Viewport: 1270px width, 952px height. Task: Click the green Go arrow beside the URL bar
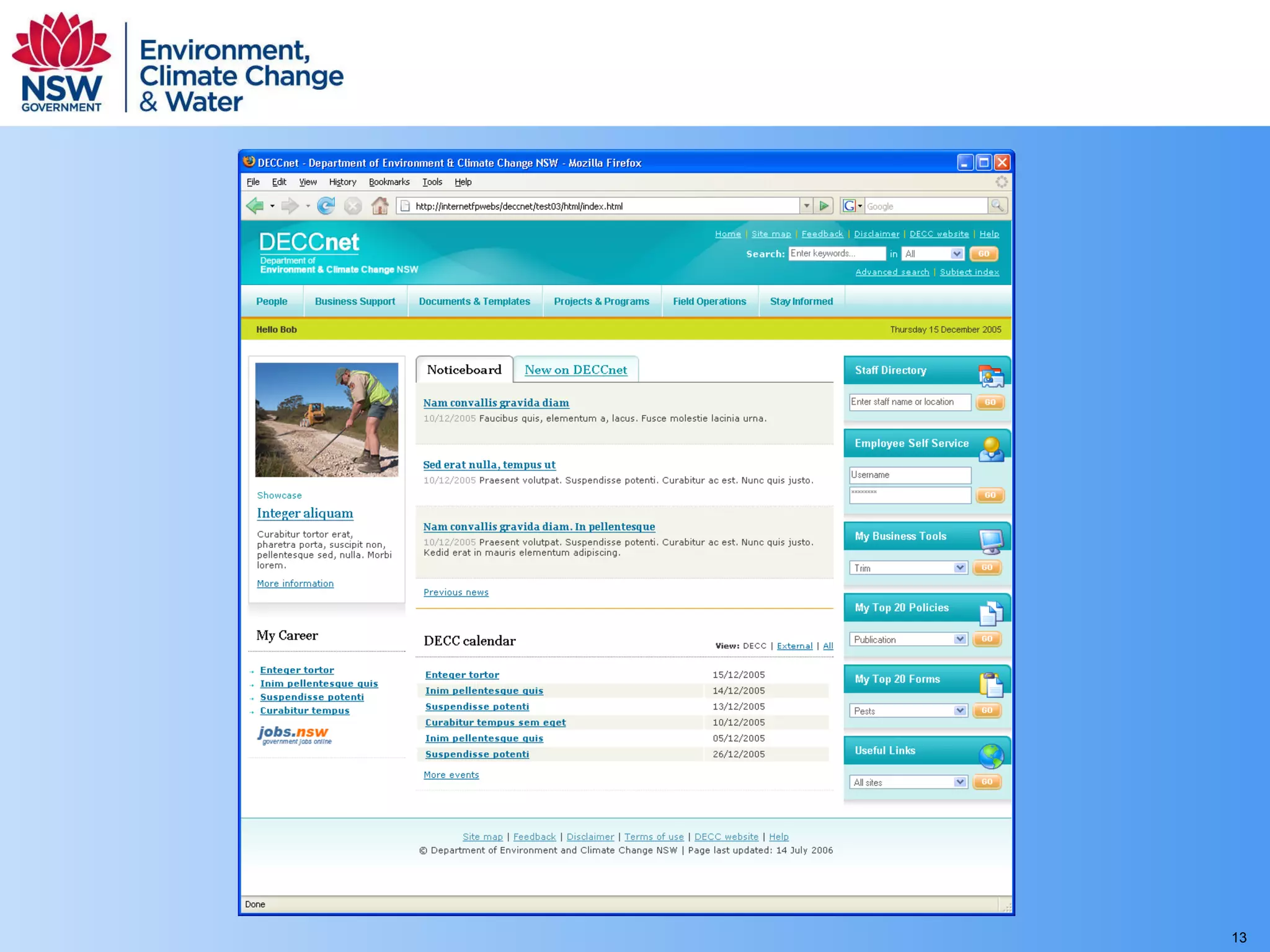[x=824, y=206]
